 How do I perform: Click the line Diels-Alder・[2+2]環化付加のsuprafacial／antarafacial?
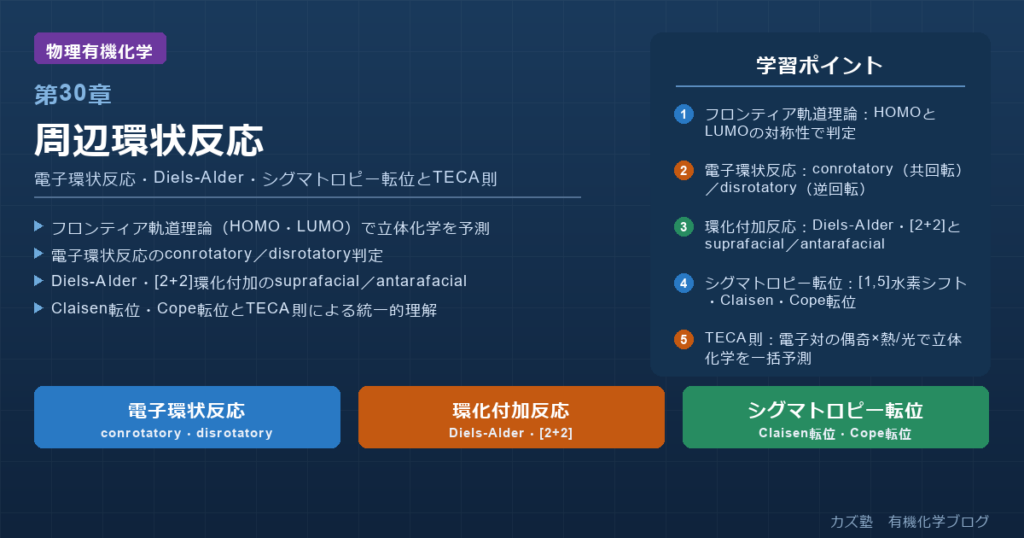[259, 281]
